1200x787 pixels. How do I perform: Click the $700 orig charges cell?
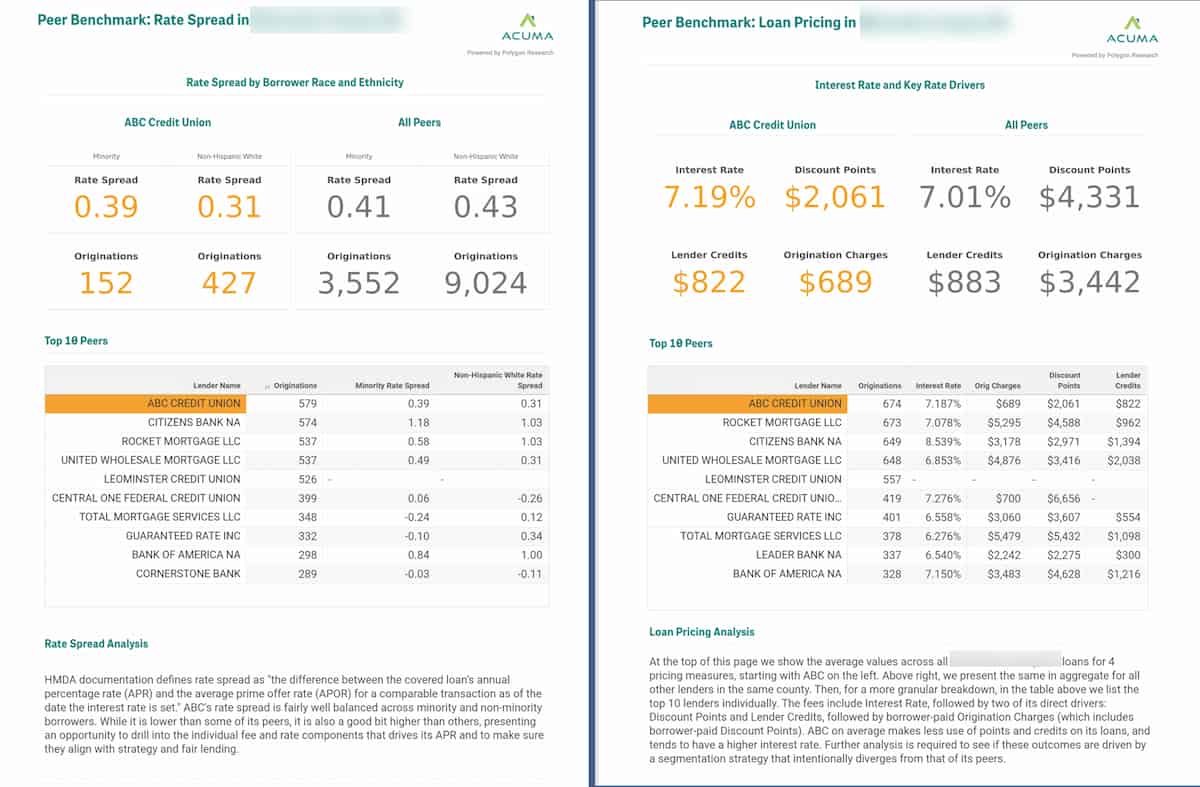(1009, 498)
